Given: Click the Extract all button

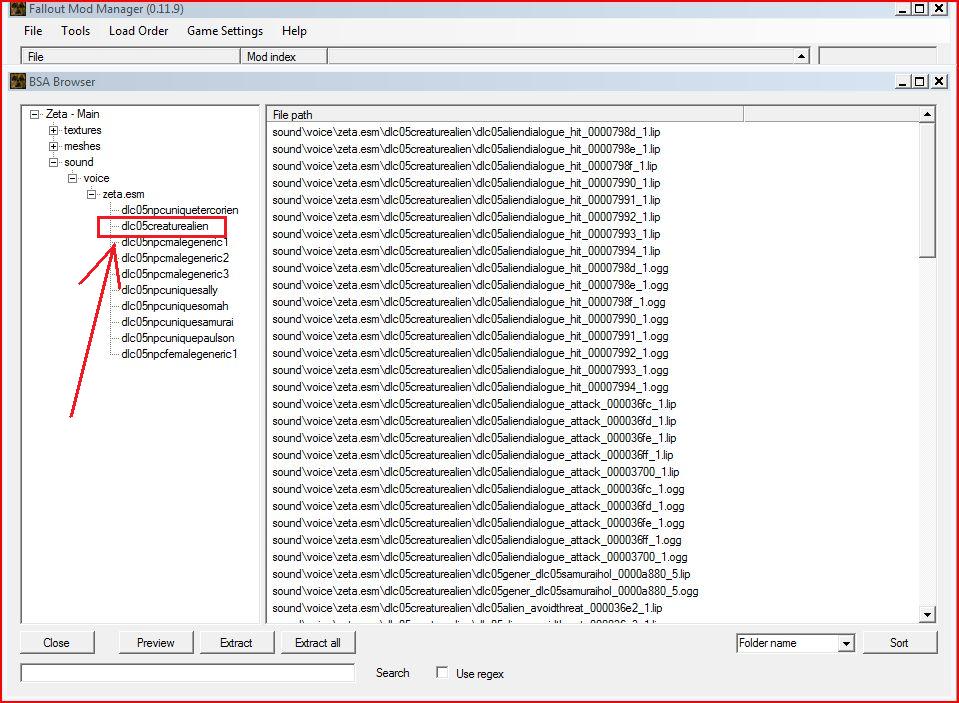Looking at the screenshot, I should (x=318, y=642).
